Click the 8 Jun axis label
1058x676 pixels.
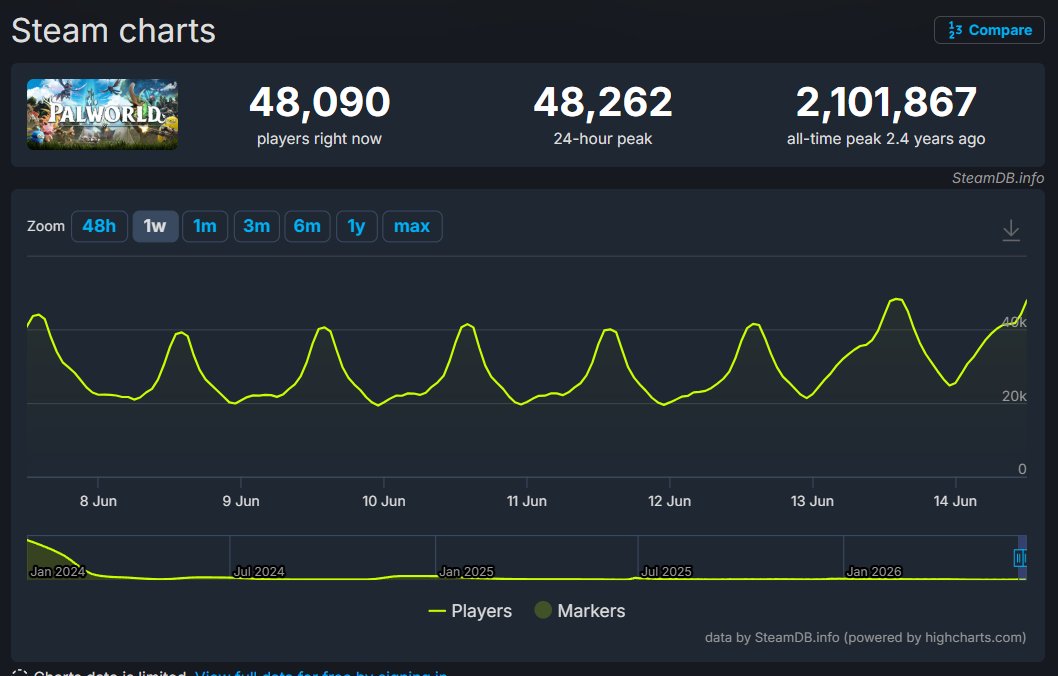pos(99,501)
